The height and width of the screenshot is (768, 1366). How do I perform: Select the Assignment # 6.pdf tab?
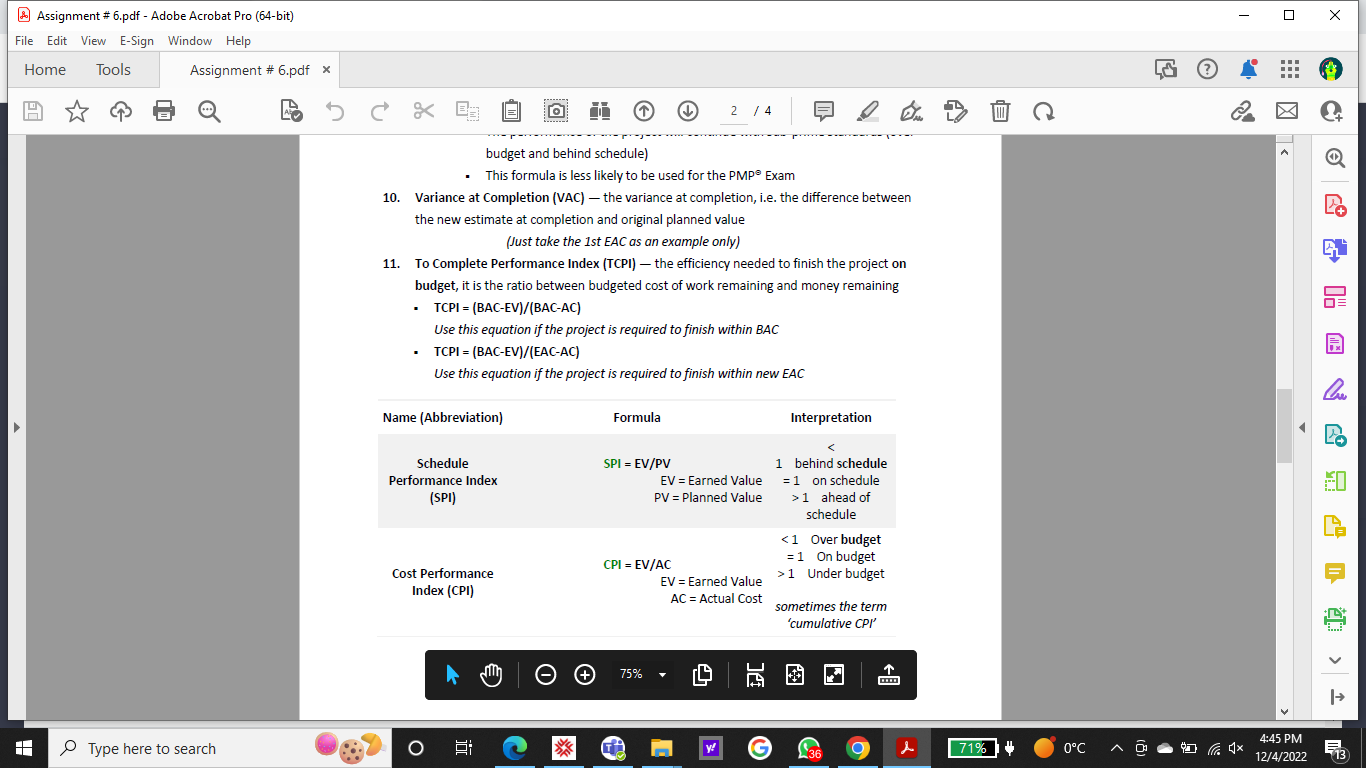pos(249,70)
